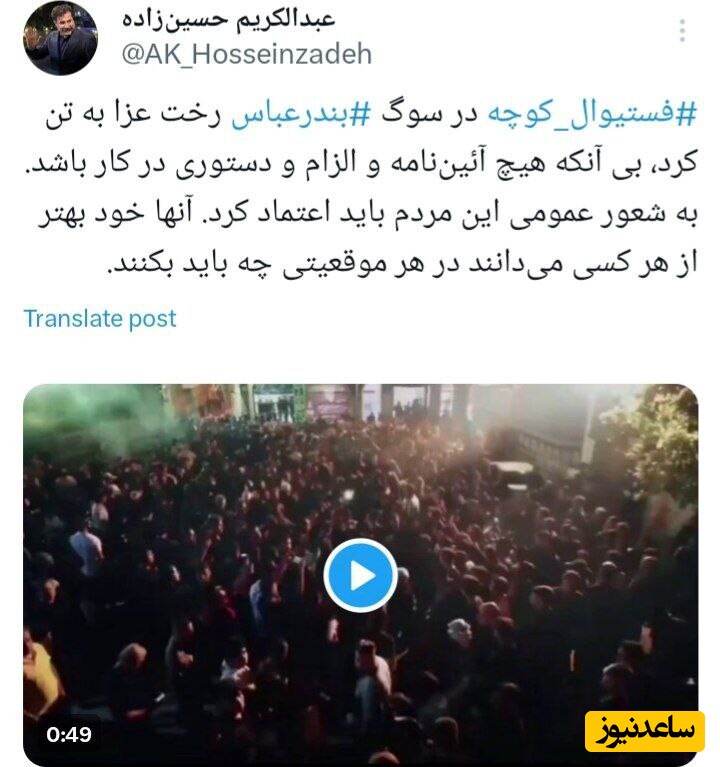This screenshot has width=720, height=767.
Task: Play the embedded video with the blue play button
Action: [x=360, y=576]
